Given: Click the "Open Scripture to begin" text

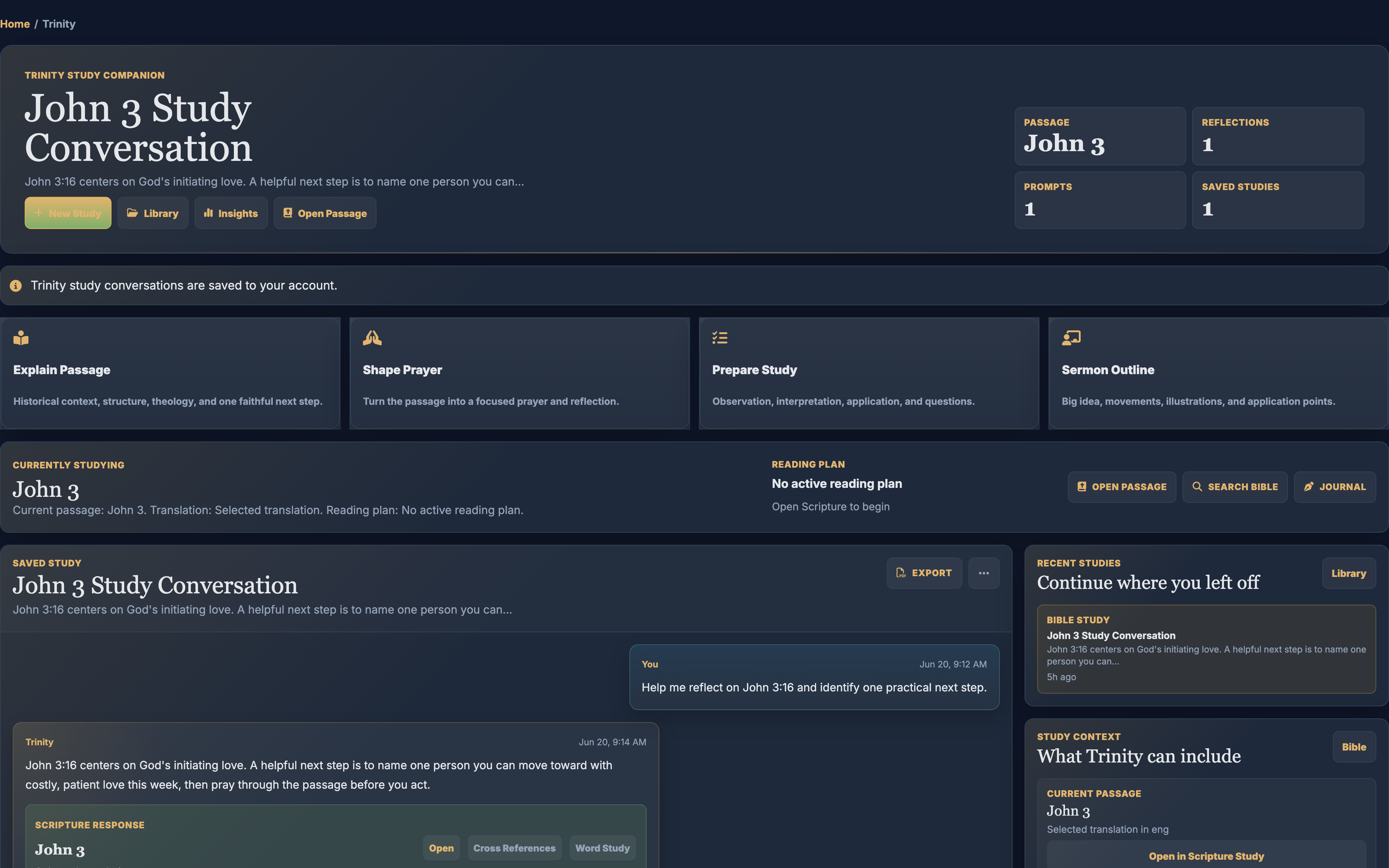Looking at the screenshot, I should (831, 506).
